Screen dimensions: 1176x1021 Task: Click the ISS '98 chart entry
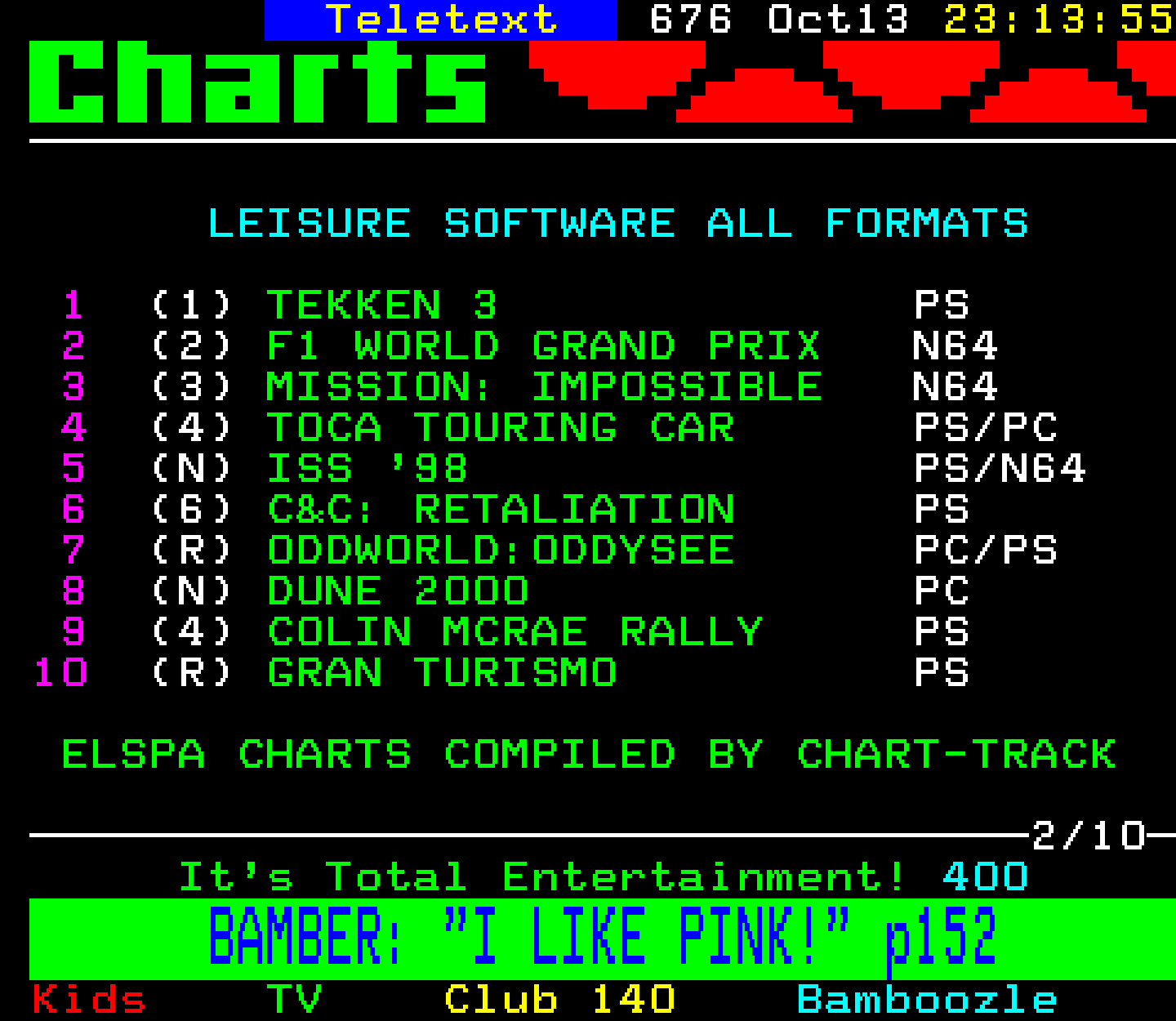click(367, 469)
